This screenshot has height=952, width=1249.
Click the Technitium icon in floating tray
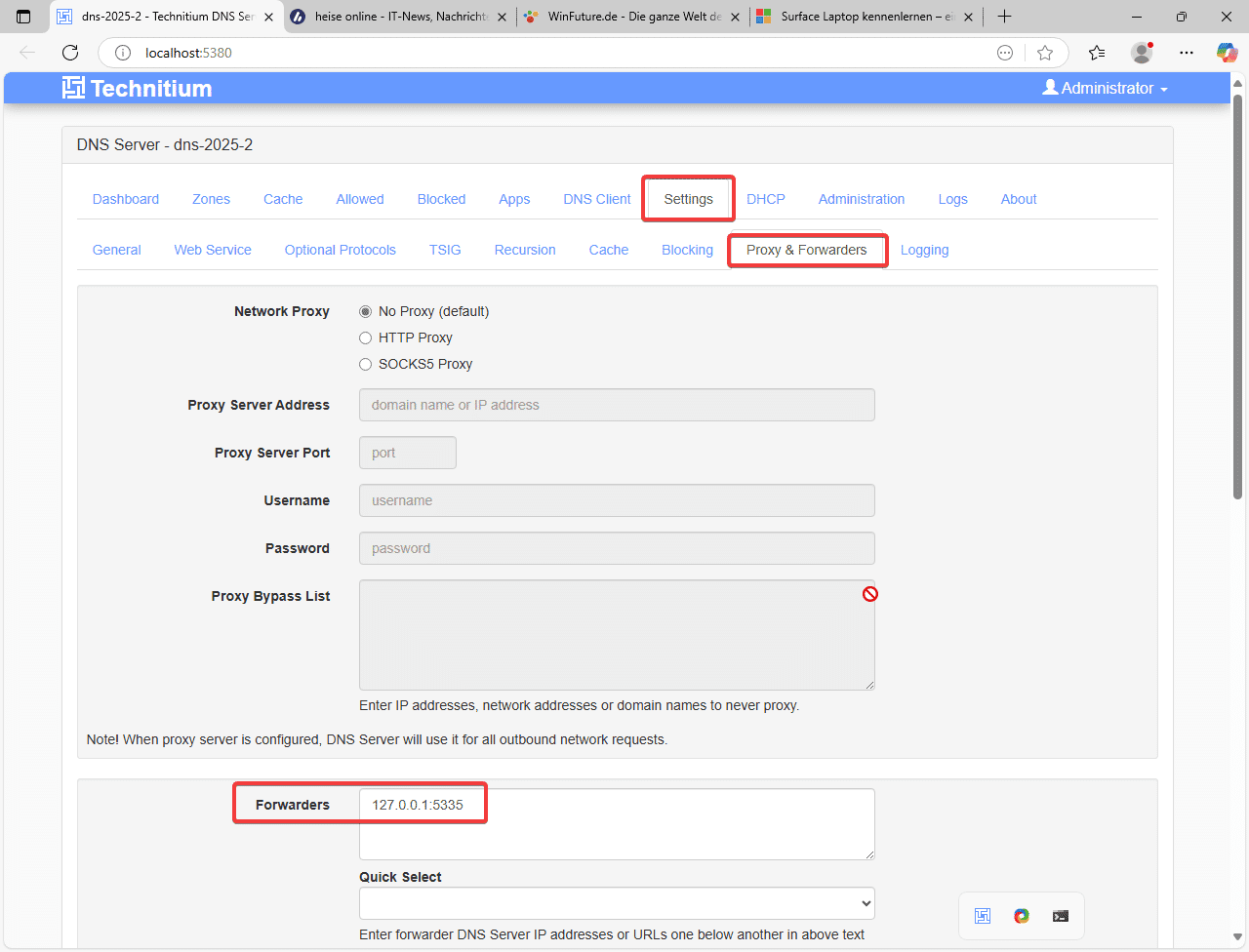point(983,916)
